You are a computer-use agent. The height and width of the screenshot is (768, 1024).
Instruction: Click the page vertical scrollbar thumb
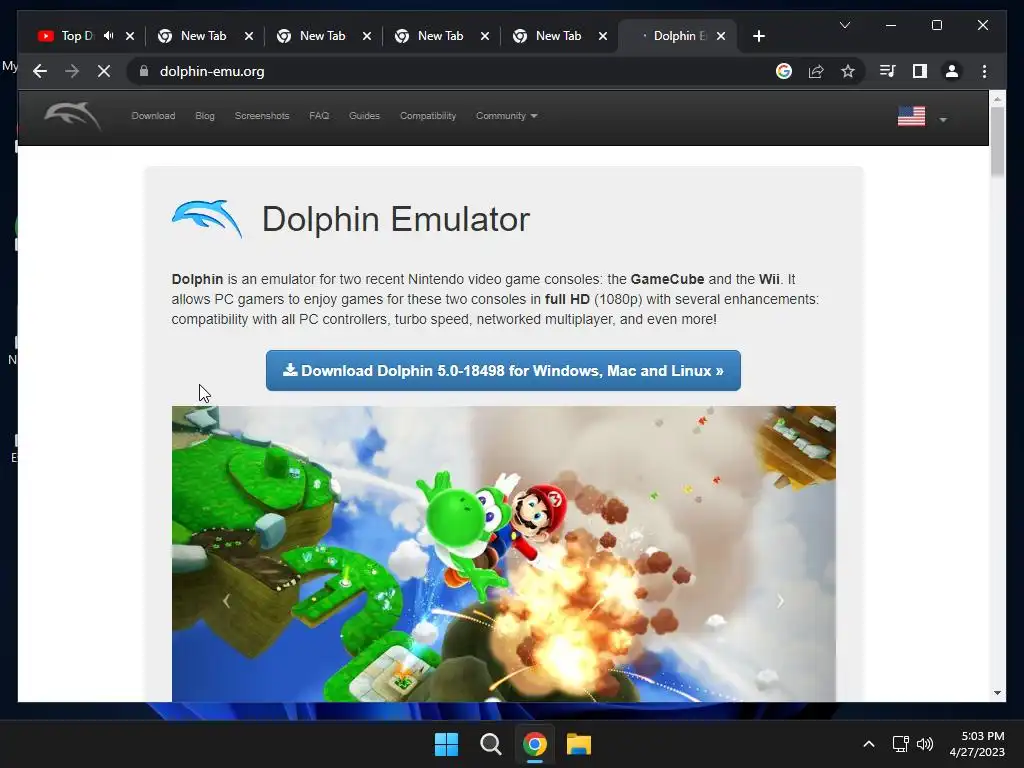coord(997,141)
